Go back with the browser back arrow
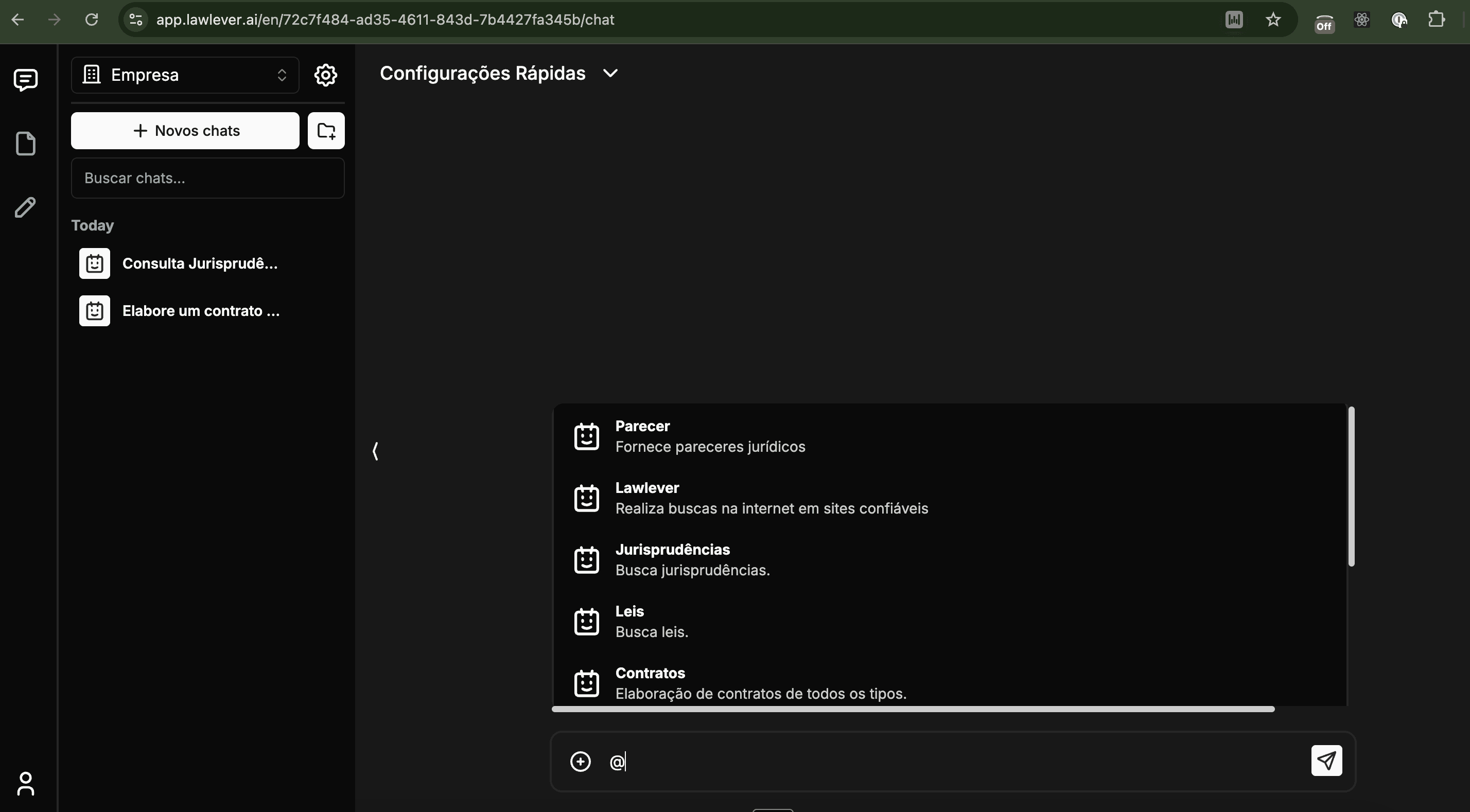Image resolution: width=1470 pixels, height=812 pixels. point(17,20)
